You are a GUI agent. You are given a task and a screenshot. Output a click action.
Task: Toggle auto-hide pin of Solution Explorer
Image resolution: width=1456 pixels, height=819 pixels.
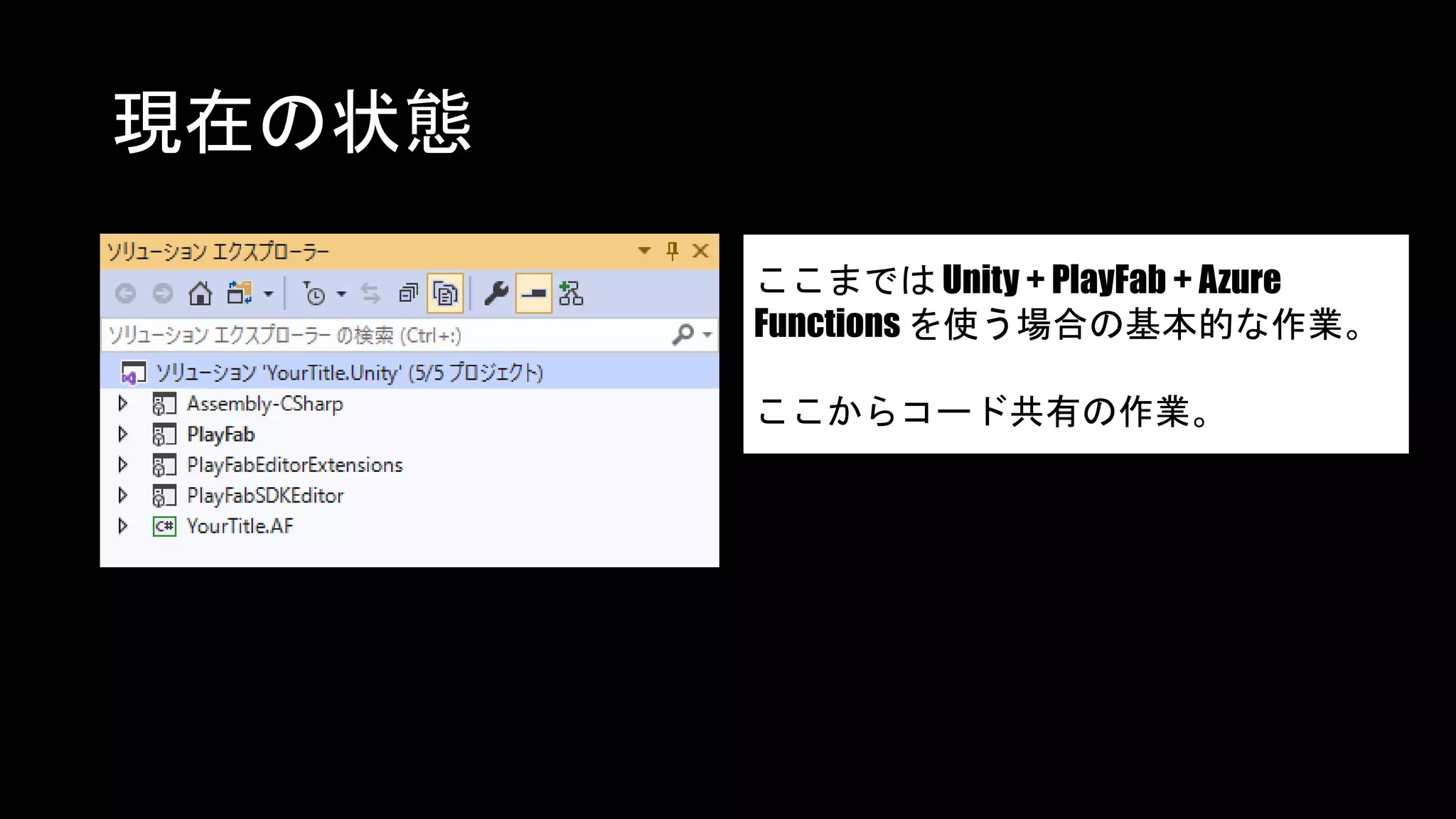tap(673, 251)
